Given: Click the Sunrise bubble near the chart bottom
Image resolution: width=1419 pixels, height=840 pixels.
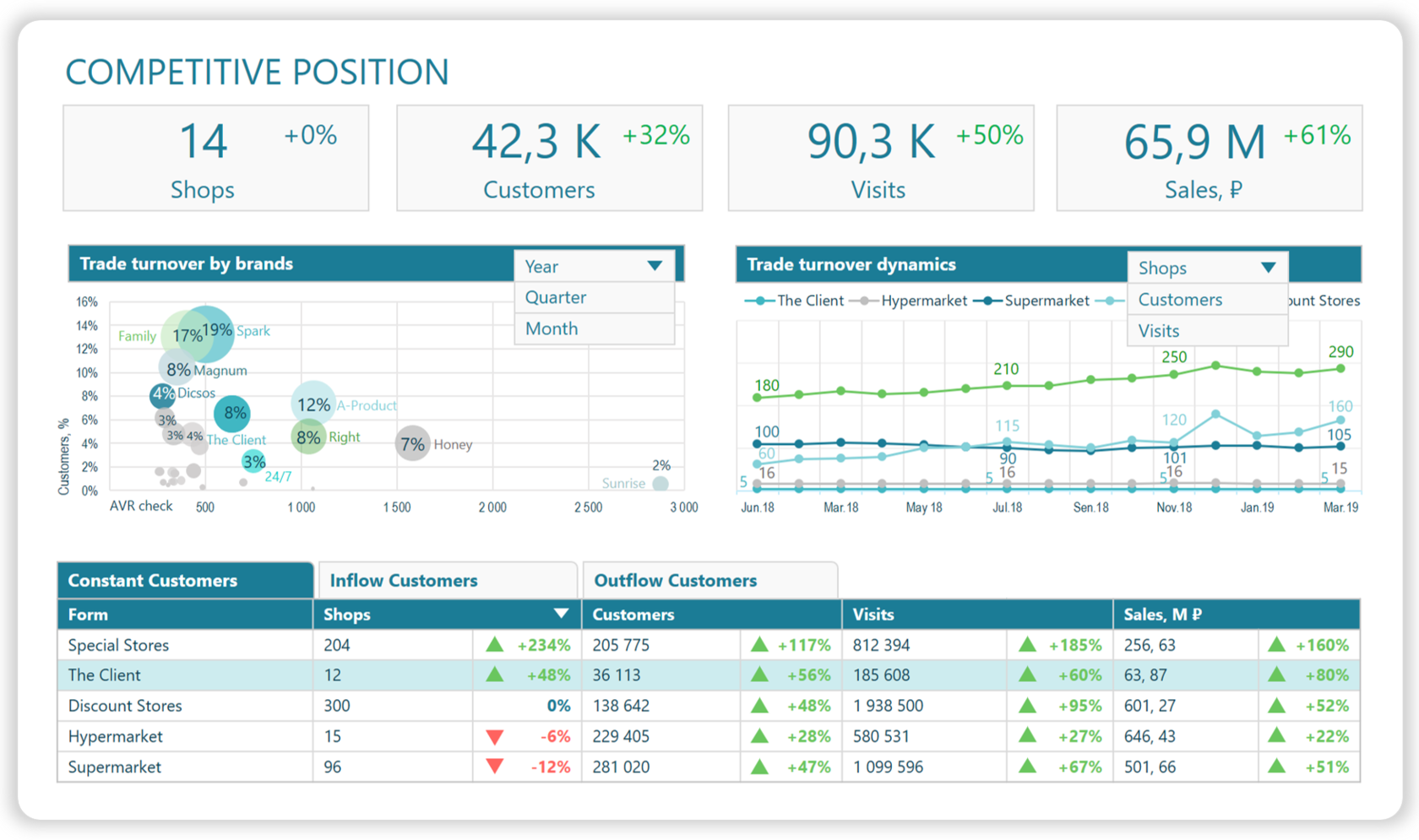Looking at the screenshot, I should [660, 483].
